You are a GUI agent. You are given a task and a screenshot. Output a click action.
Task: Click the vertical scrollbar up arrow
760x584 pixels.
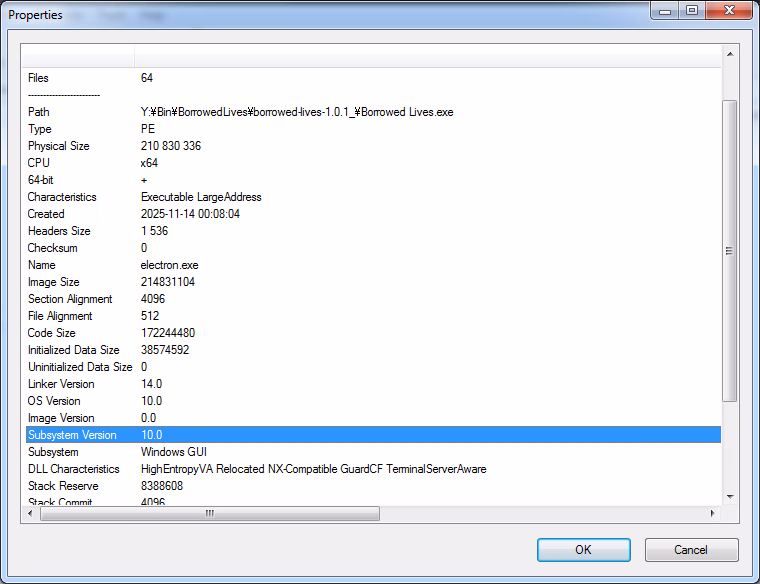[x=729, y=53]
